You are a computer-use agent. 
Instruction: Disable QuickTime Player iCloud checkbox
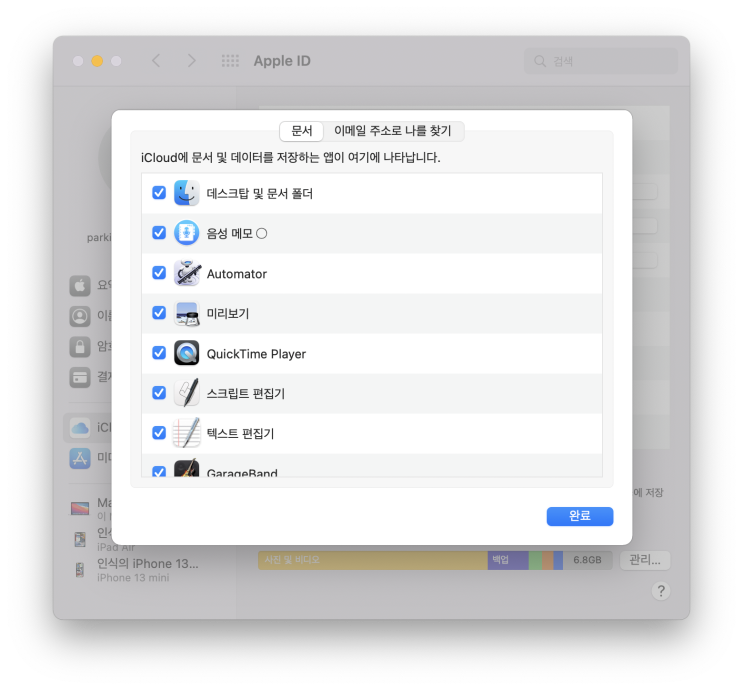pos(159,353)
